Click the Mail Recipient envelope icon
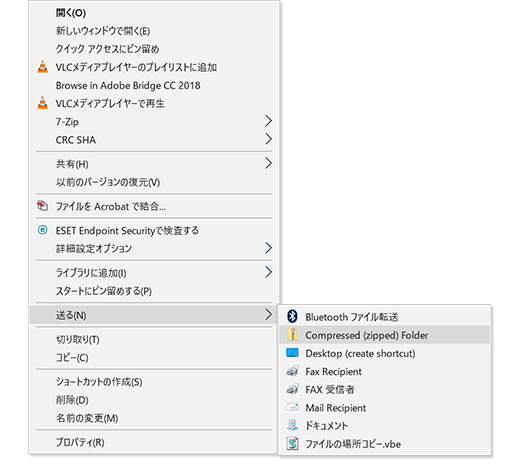The height and width of the screenshot is (465, 518). (292, 407)
